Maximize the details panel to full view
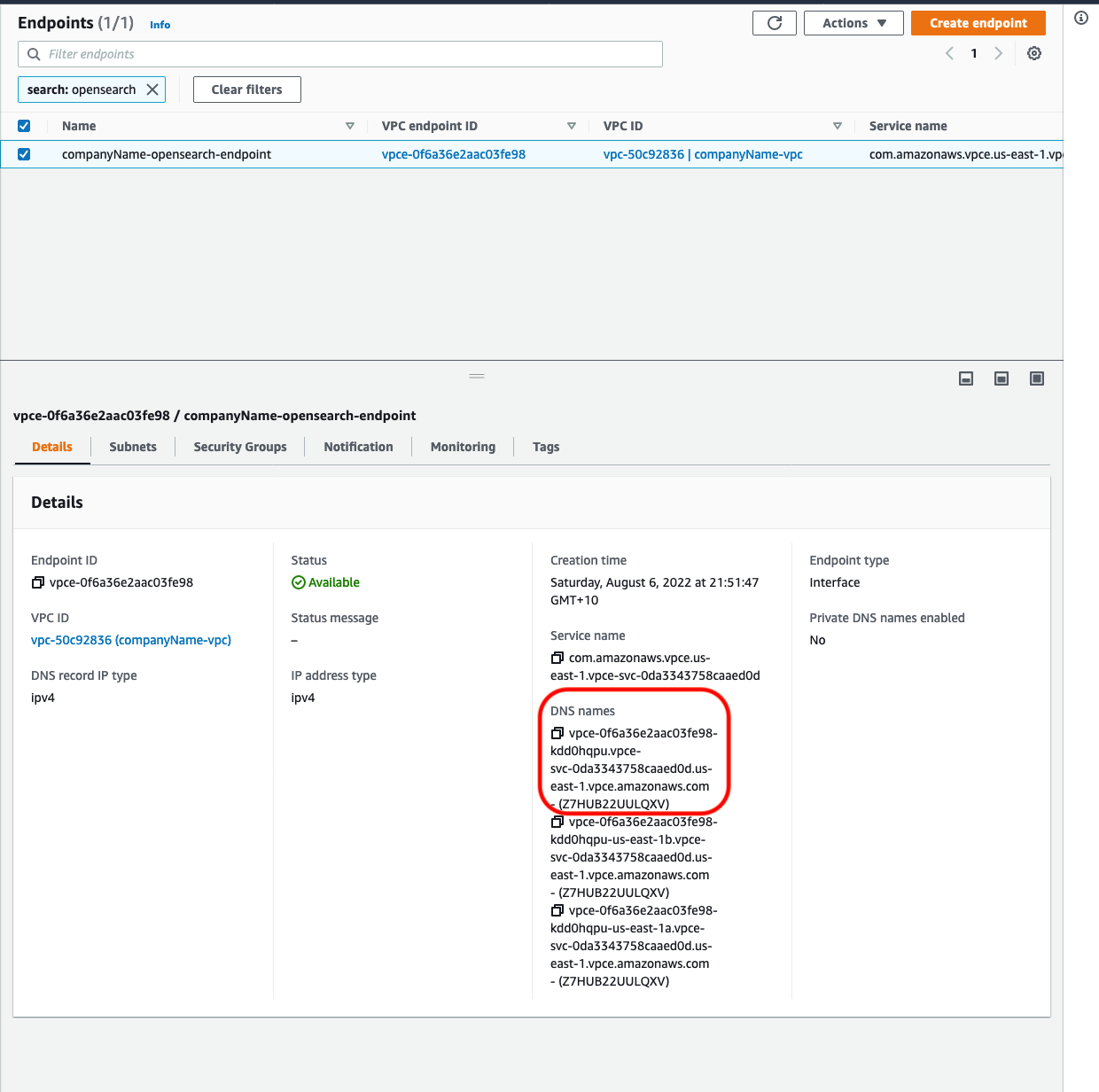The image size is (1099, 1092). tap(1036, 378)
